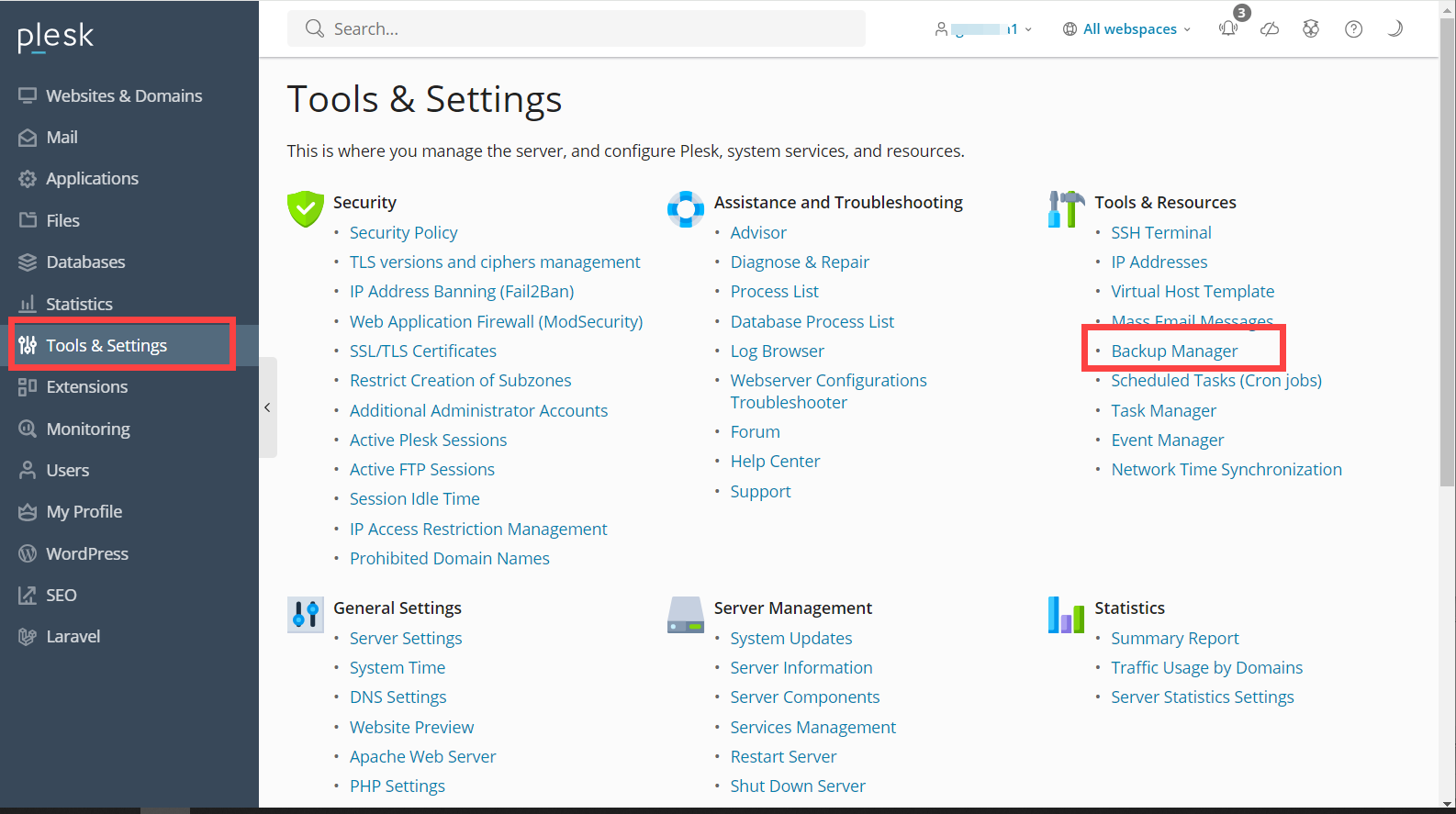Click the colored Statistics bars icon
The height and width of the screenshot is (814, 1456).
click(1066, 615)
